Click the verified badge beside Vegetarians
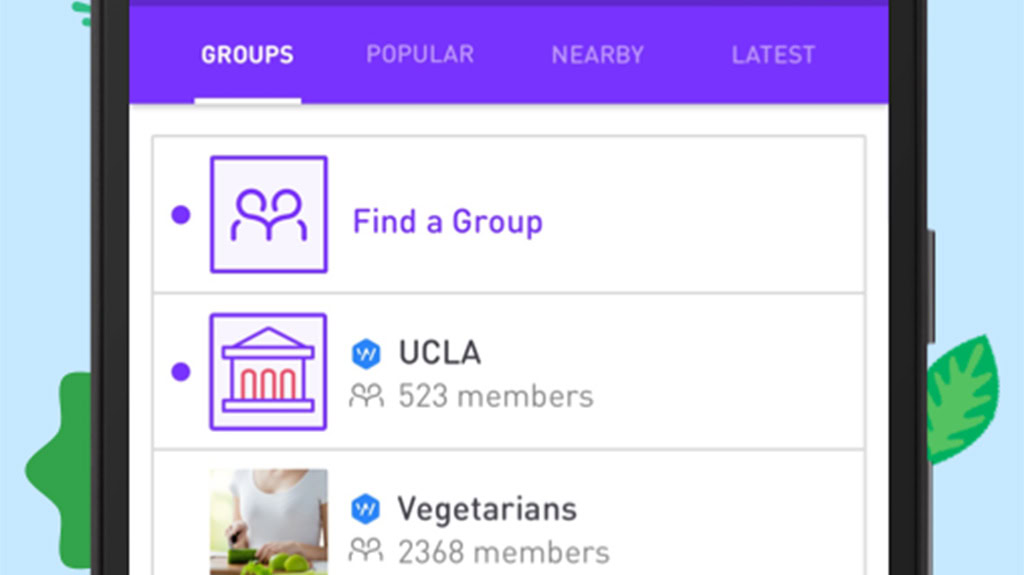The image size is (1024, 575). (366, 510)
